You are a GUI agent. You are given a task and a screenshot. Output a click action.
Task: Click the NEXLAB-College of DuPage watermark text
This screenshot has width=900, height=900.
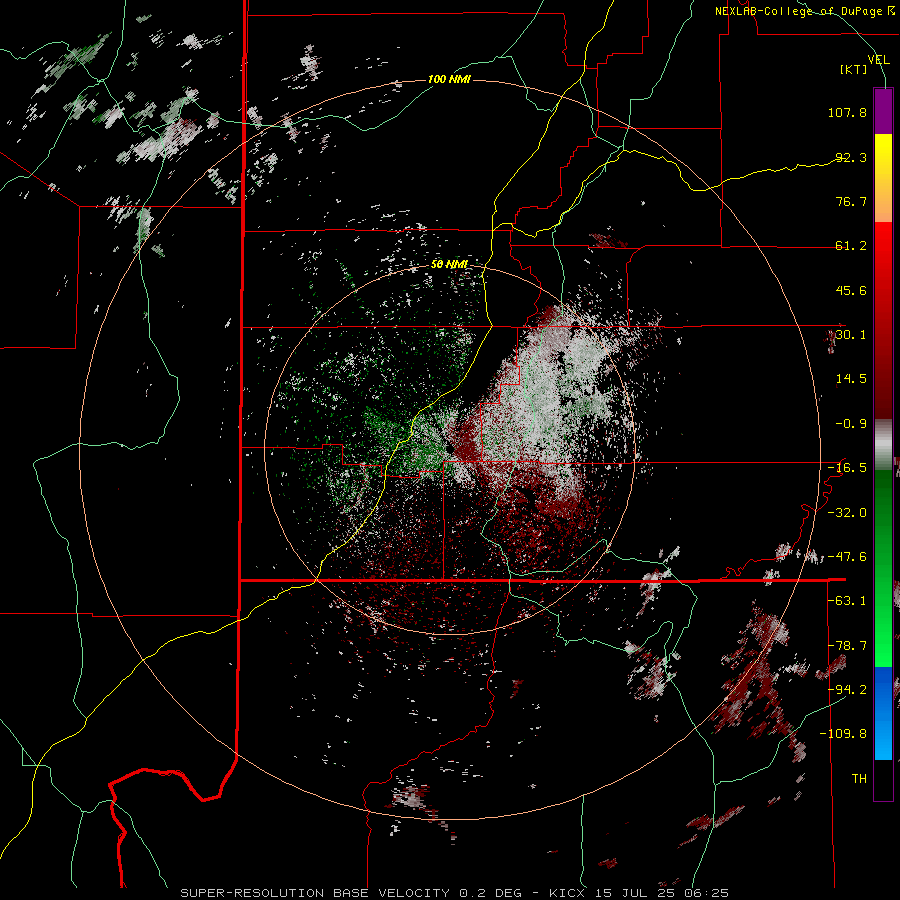(804, 11)
